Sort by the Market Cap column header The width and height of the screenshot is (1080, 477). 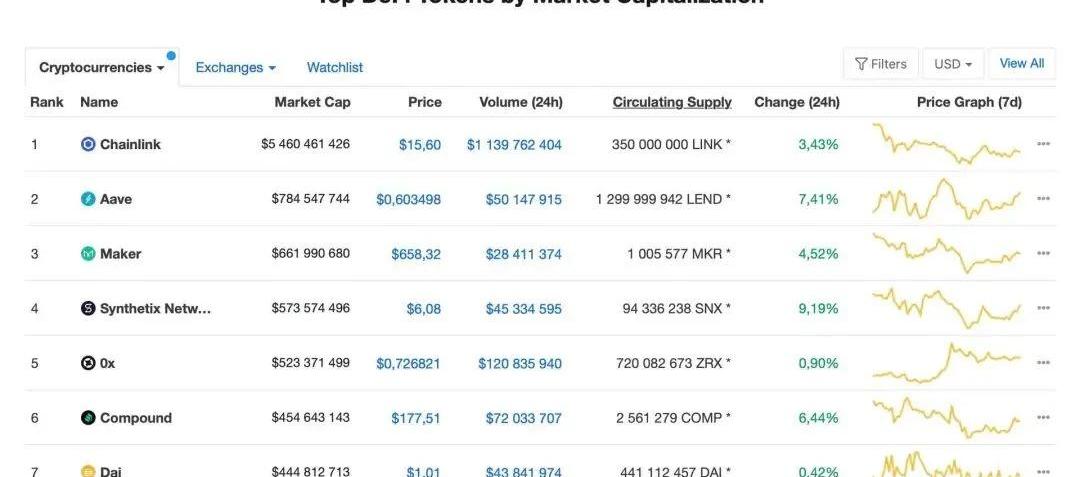(x=313, y=102)
